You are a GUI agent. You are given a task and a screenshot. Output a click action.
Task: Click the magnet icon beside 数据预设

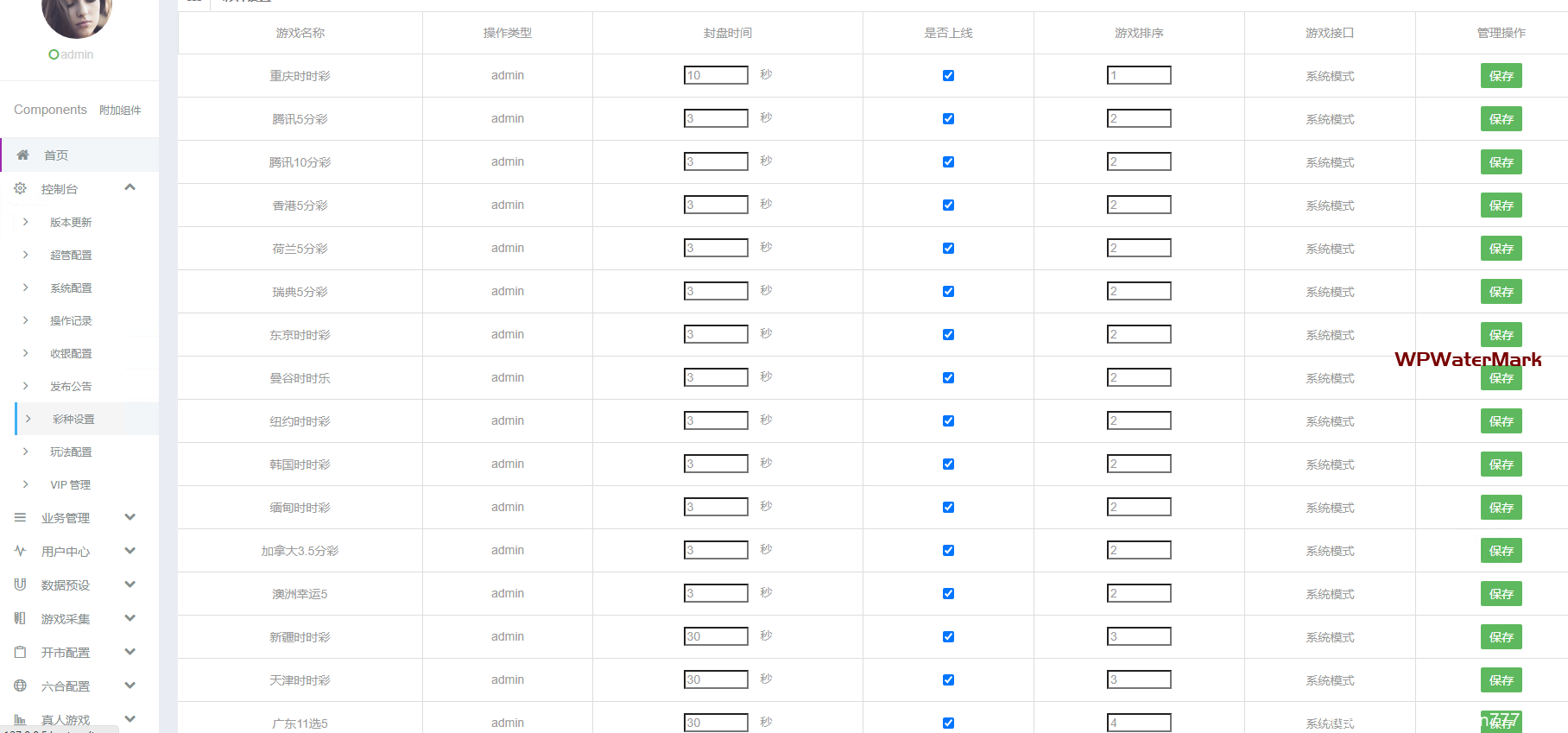pyautogui.click(x=20, y=585)
